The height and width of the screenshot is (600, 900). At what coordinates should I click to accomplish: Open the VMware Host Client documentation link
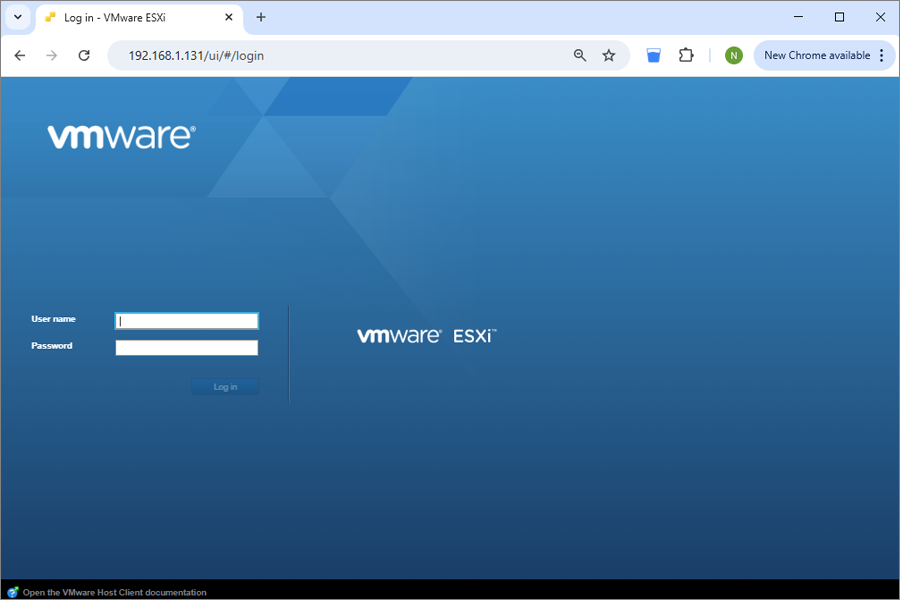pos(115,592)
